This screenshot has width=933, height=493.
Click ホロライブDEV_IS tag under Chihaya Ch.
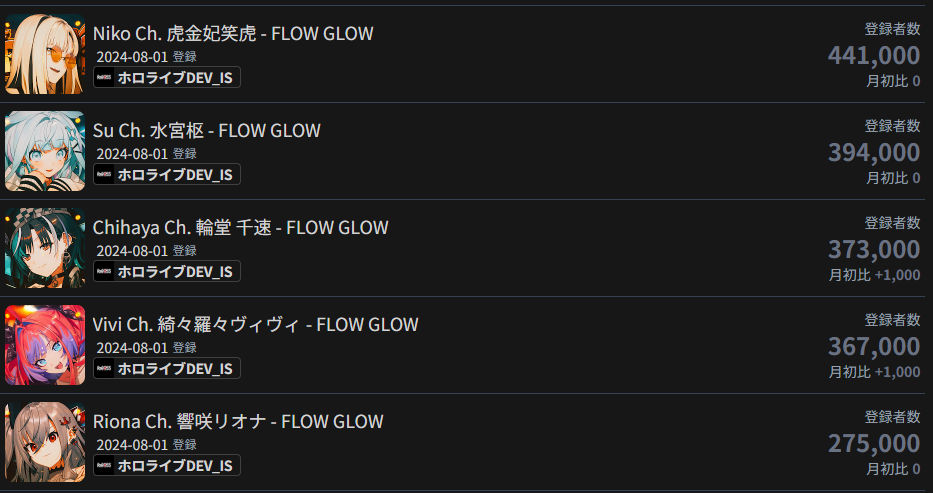tap(167, 271)
